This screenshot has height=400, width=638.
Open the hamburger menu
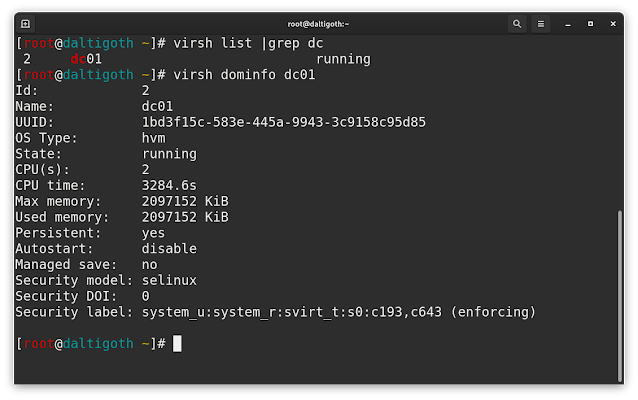[x=541, y=23]
